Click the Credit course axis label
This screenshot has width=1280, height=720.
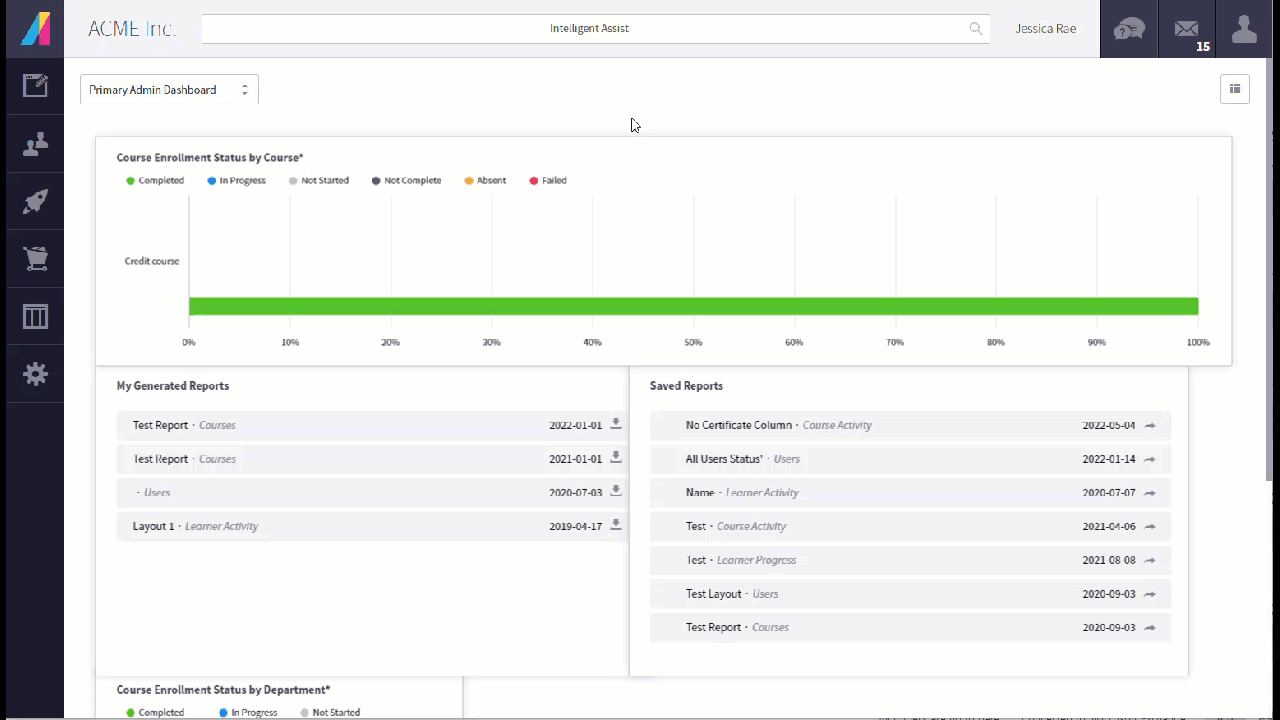click(x=152, y=261)
